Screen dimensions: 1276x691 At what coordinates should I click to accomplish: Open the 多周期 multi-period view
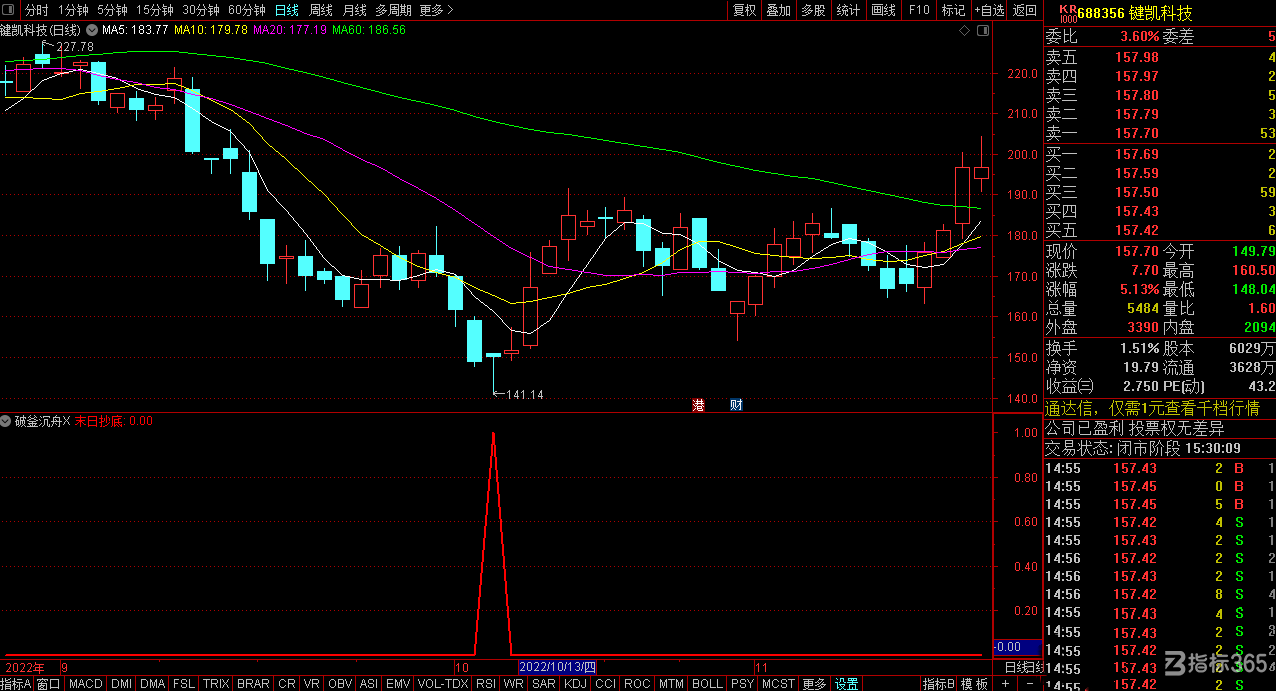[x=394, y=10]
